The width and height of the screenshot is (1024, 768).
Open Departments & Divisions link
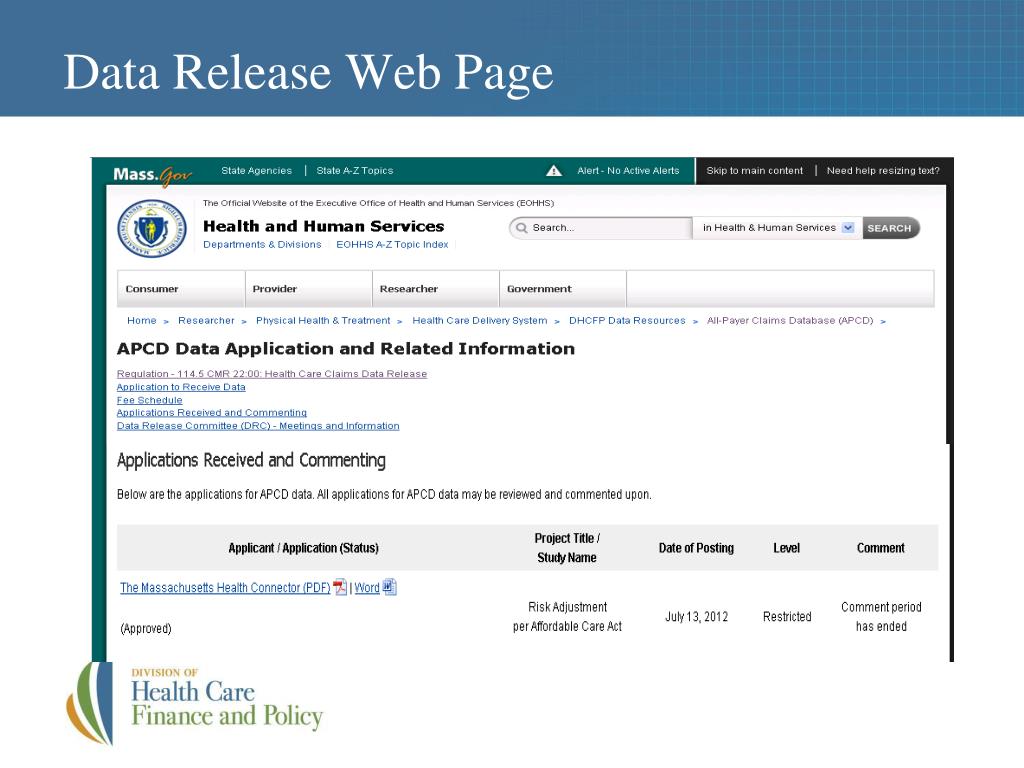tap(262, 244)
